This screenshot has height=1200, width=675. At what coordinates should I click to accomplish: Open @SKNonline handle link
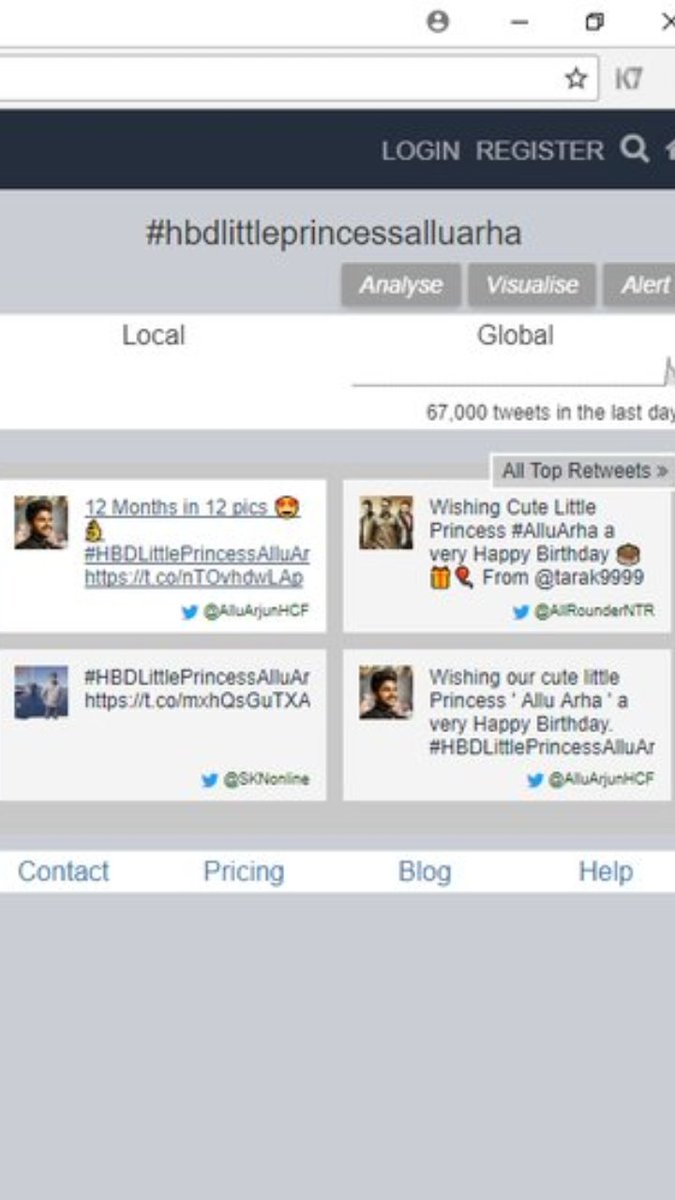click(x=265, y=780)
